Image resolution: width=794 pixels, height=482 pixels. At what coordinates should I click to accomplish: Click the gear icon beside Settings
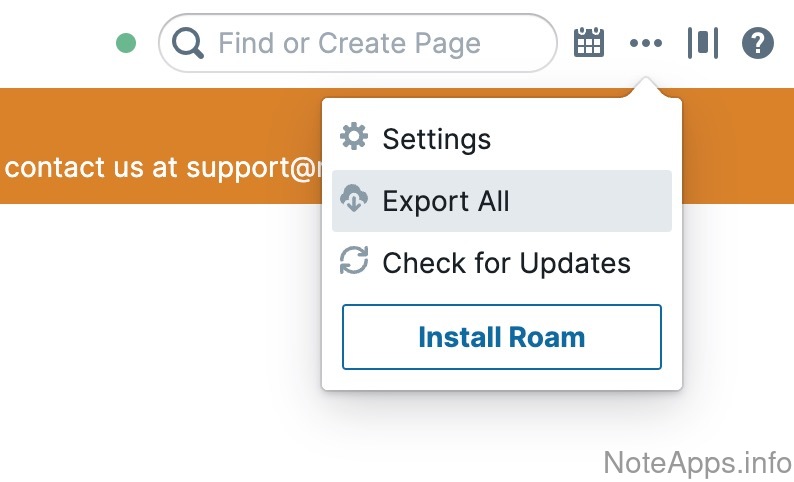point(354,137)
